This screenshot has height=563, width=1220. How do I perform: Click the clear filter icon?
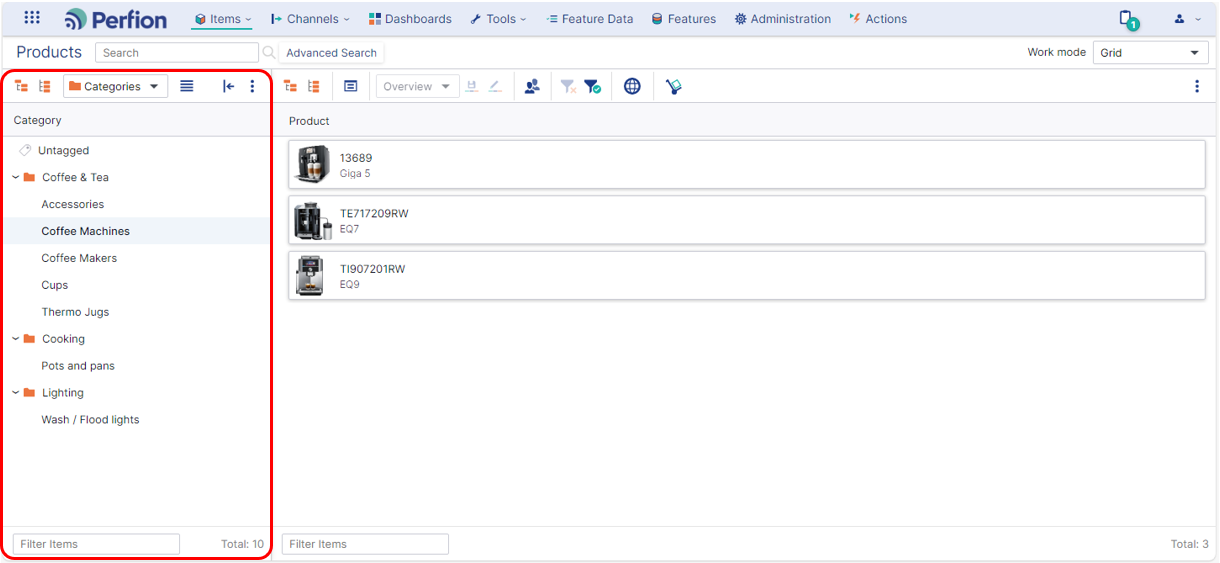point(568,86)
